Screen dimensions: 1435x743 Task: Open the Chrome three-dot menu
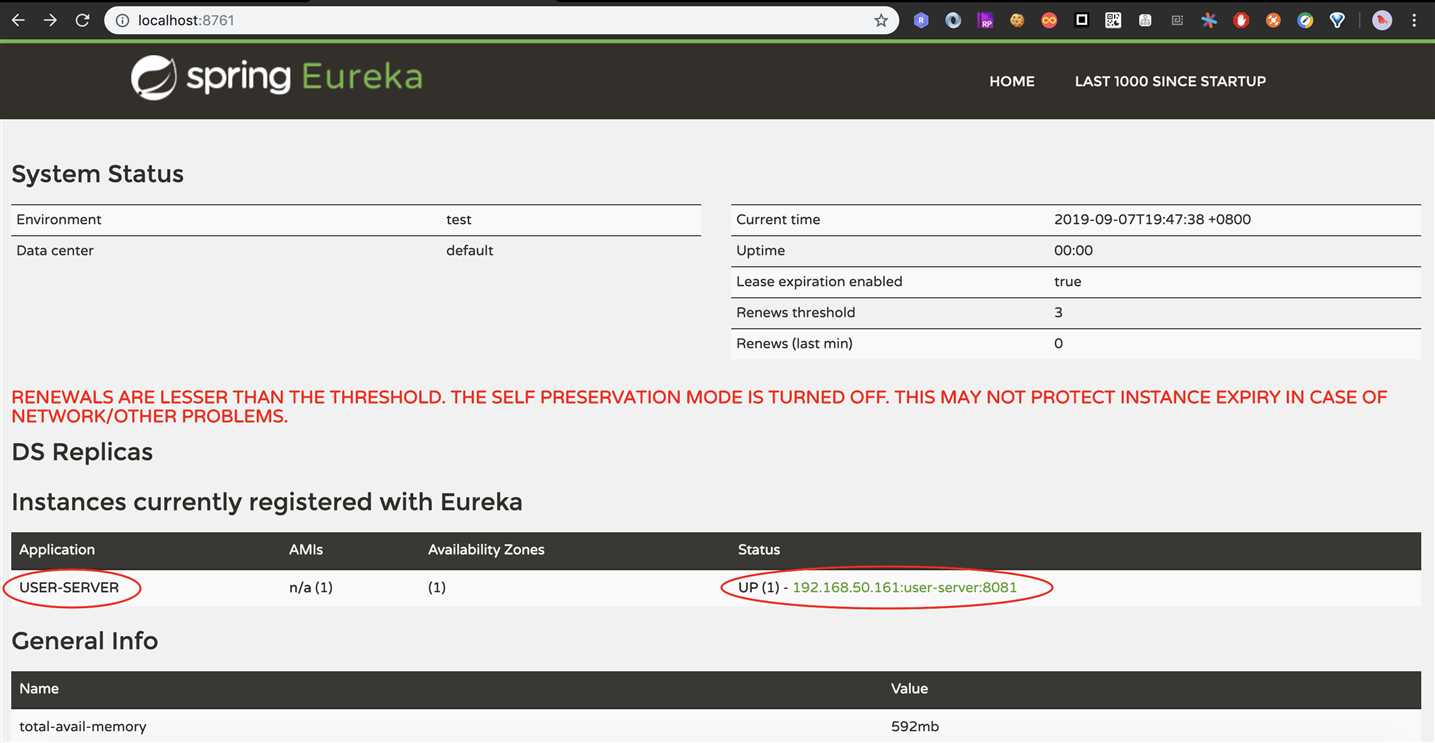pyautogui.click(x=1414, y=20)
